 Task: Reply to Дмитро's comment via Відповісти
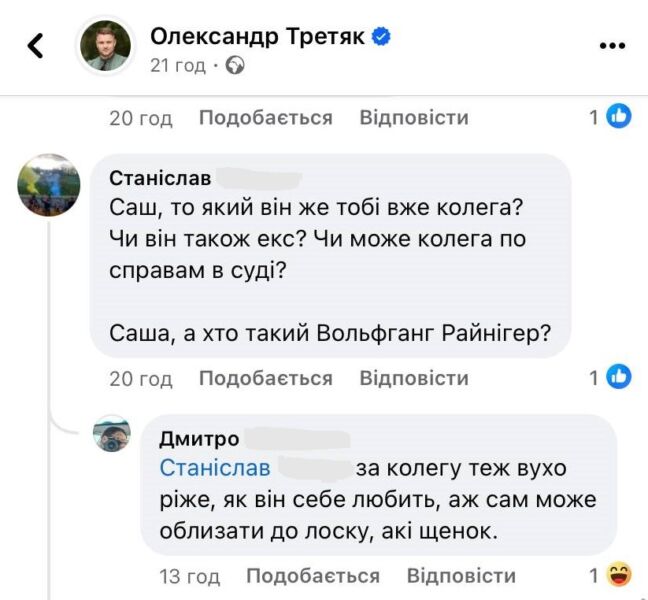point(461,576)
